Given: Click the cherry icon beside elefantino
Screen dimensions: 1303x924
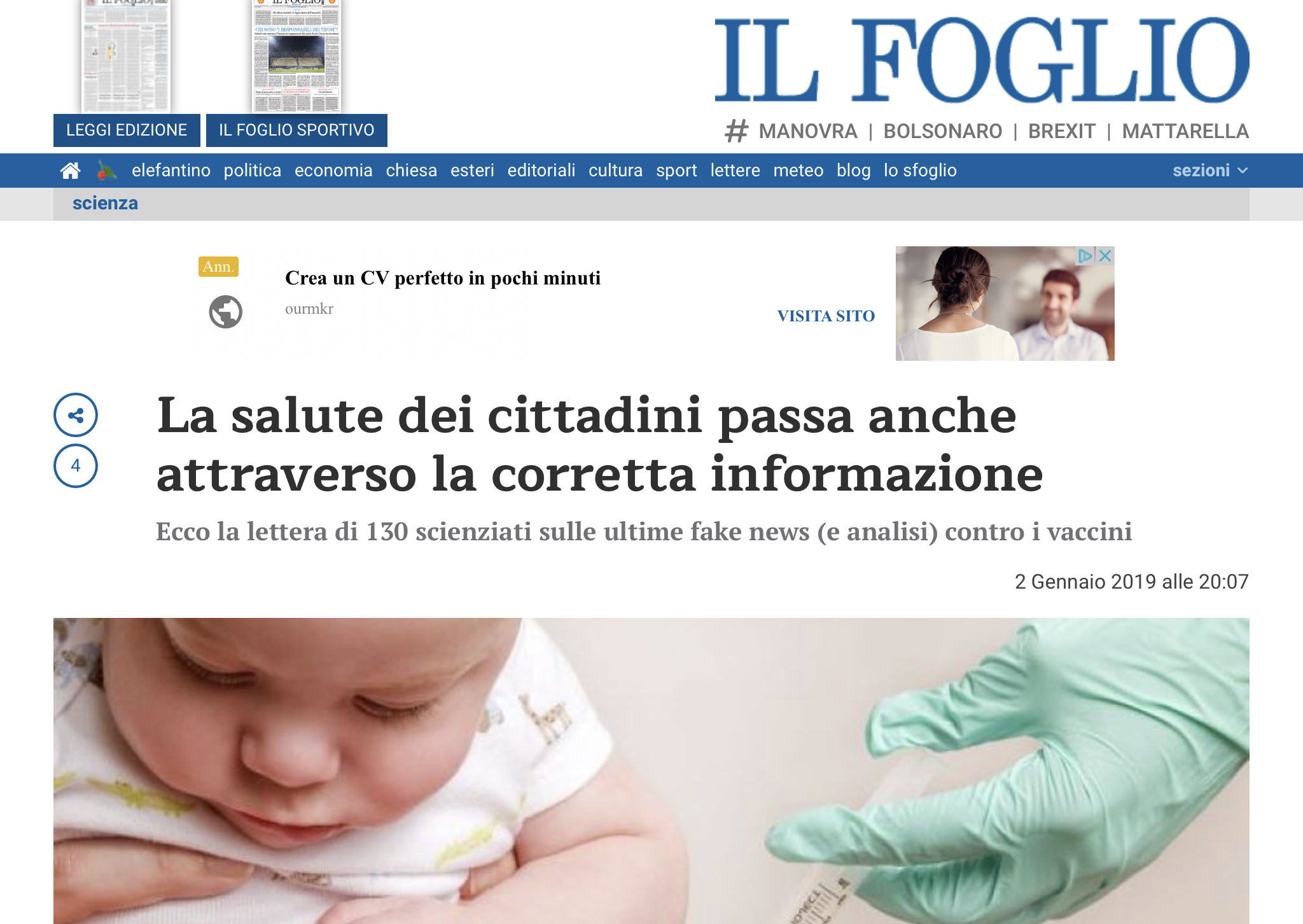Looking at the screenshot, I should (x=106, y=171).
